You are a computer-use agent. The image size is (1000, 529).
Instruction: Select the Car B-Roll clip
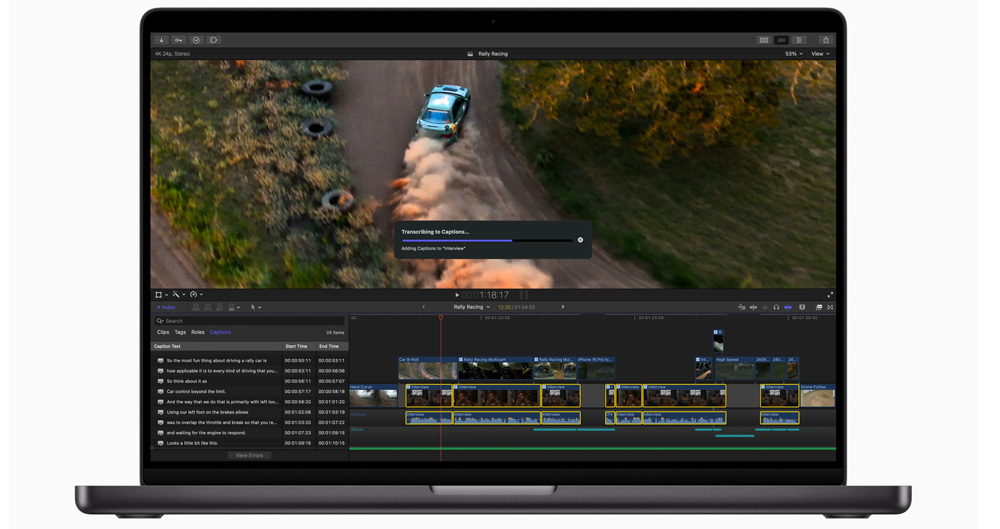point(427,369)
